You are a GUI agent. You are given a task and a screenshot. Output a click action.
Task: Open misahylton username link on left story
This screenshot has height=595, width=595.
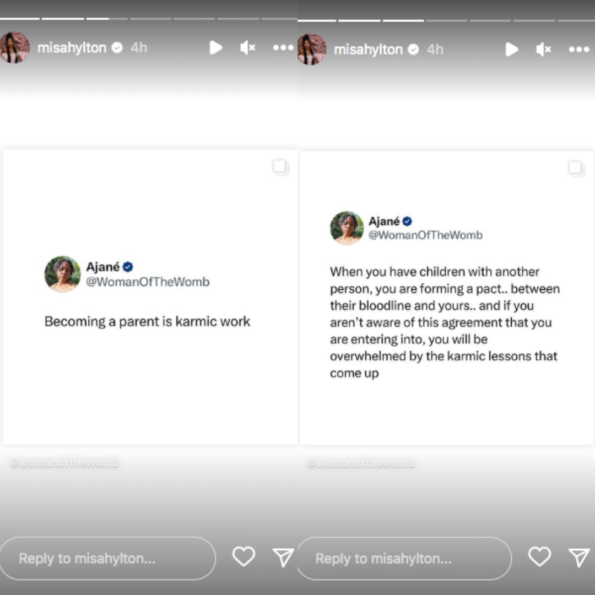pos(72,48)
